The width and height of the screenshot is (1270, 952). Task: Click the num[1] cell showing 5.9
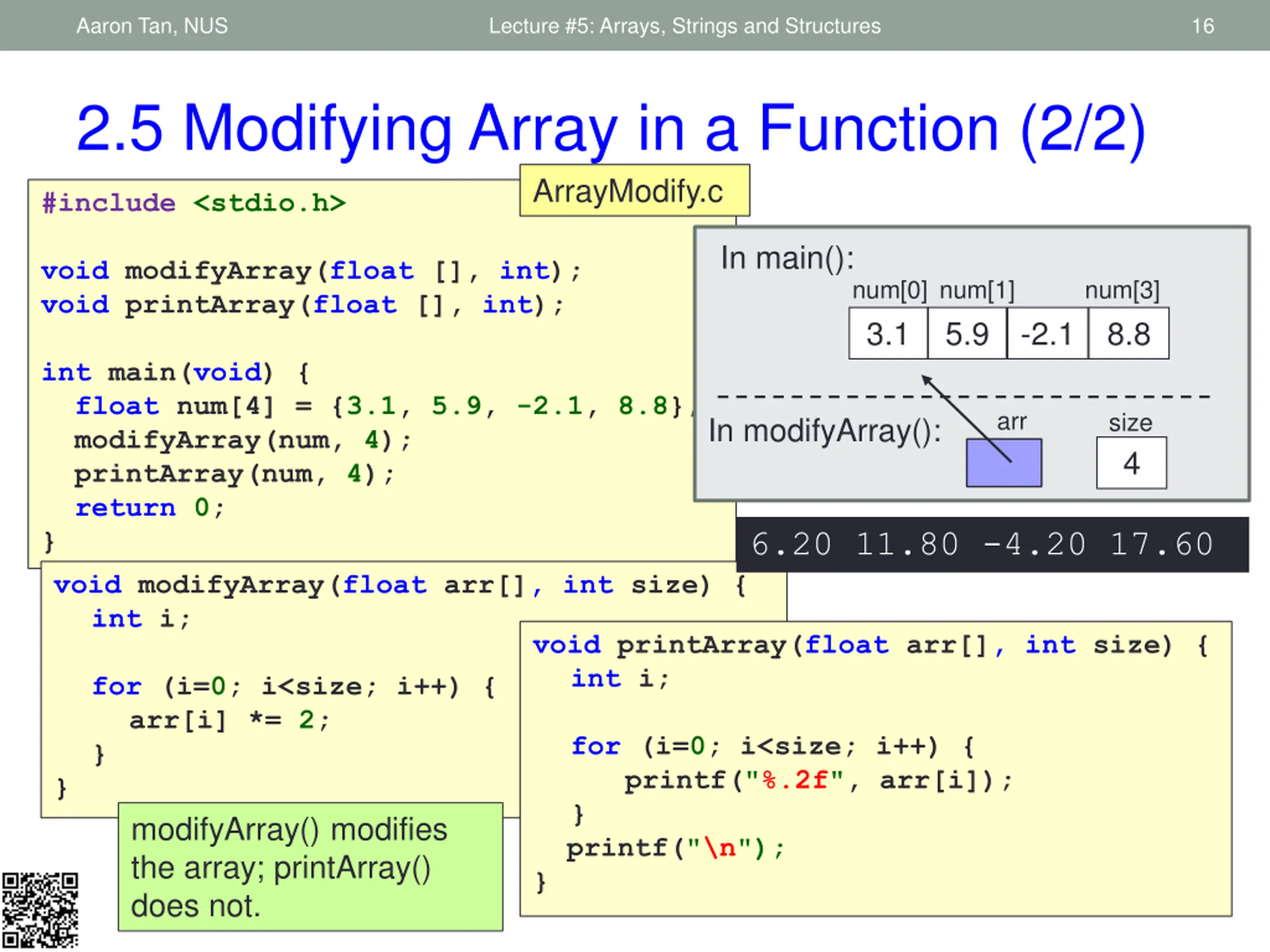click(967, 333)
